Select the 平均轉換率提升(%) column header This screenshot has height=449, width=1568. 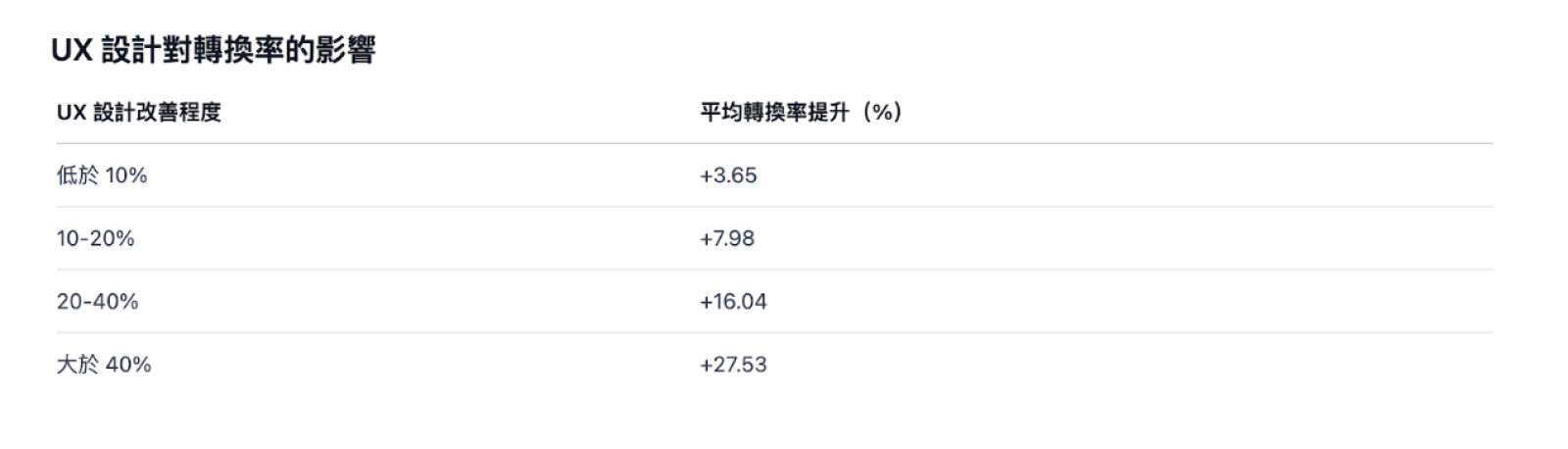pyautogui.click(x=800, y=113)
